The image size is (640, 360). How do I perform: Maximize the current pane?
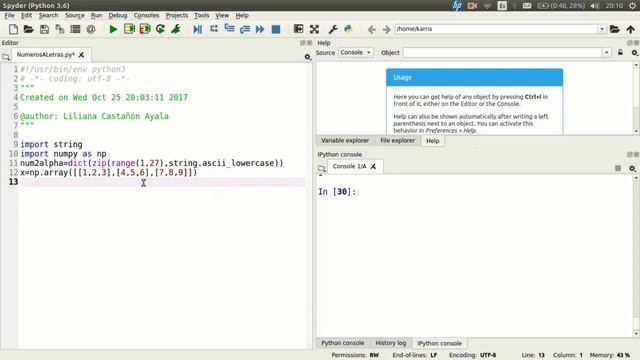coord(298,29)
